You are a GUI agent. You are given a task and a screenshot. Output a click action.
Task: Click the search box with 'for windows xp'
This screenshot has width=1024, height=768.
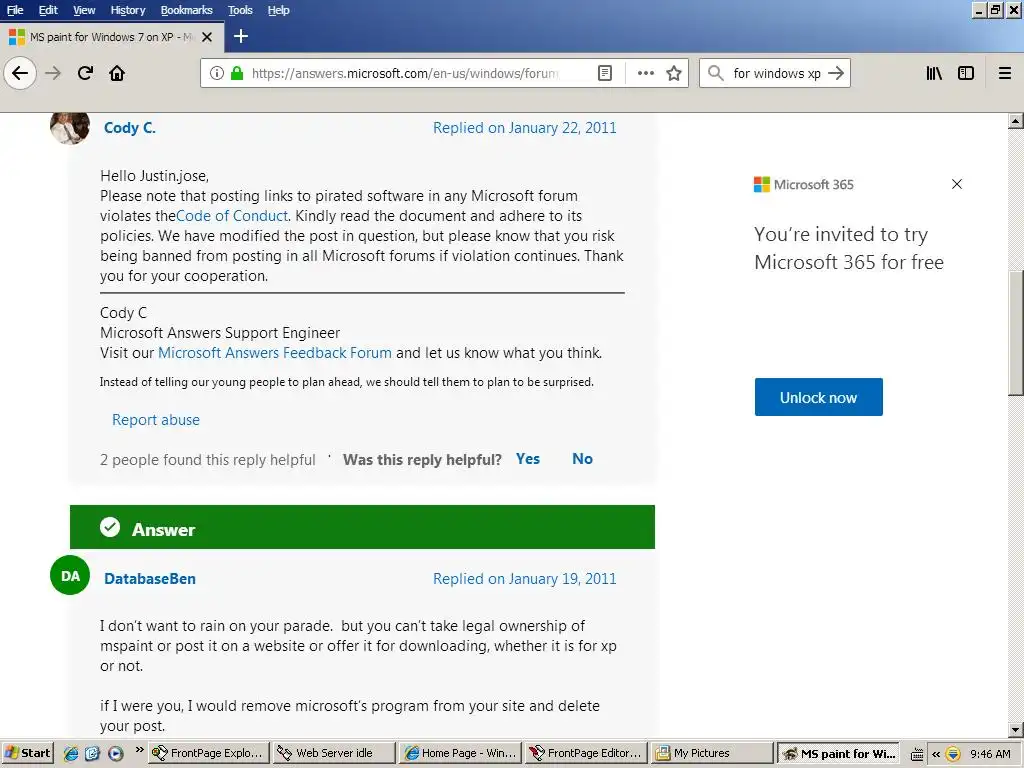point(776,73)
